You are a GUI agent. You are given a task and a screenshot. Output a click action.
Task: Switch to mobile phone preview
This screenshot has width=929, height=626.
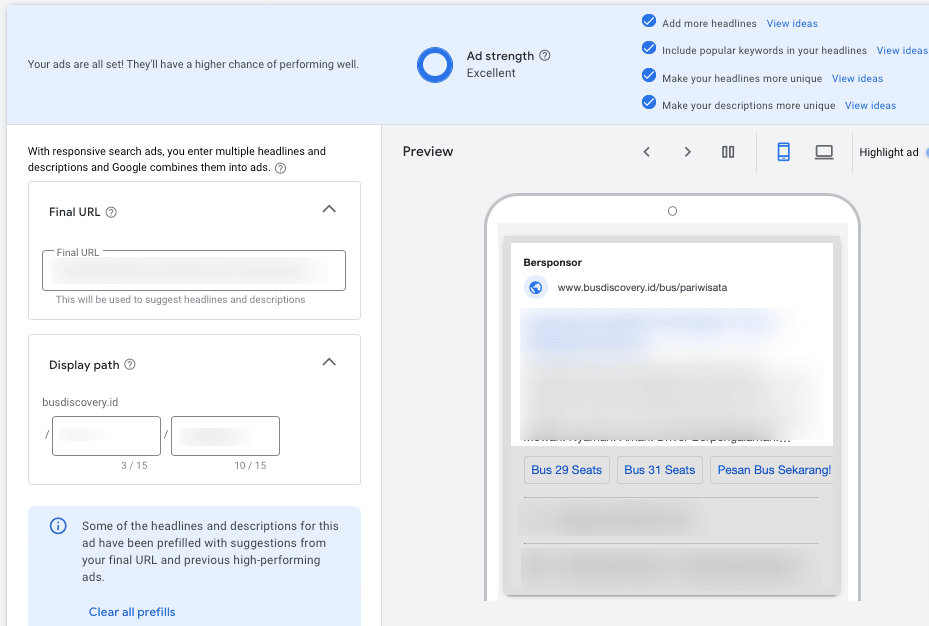click(x=784, y=152)
